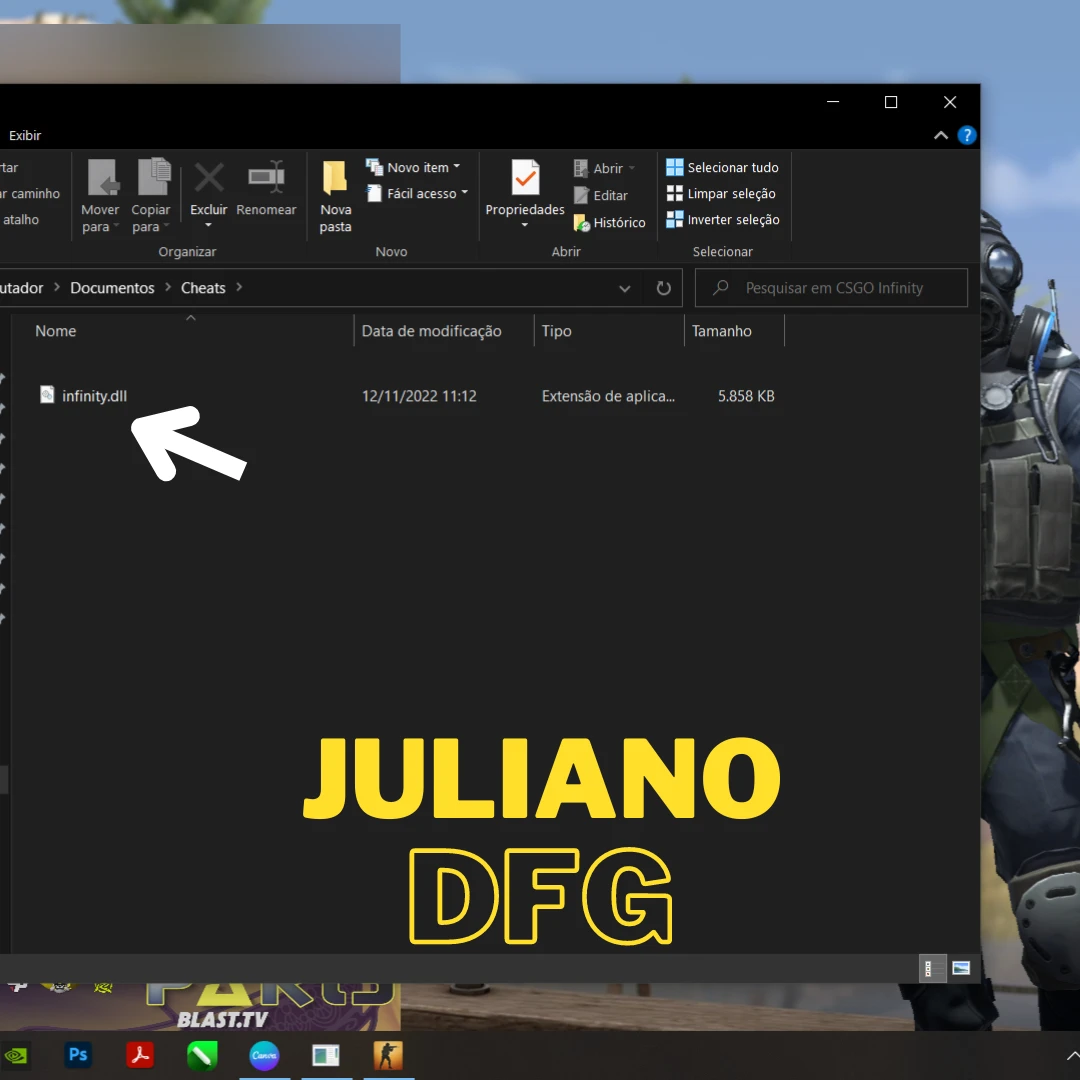The width and height of the screenshot is (1080, 1080).
Task: Open Photoshop from the taskbar
Action: 78,1055
